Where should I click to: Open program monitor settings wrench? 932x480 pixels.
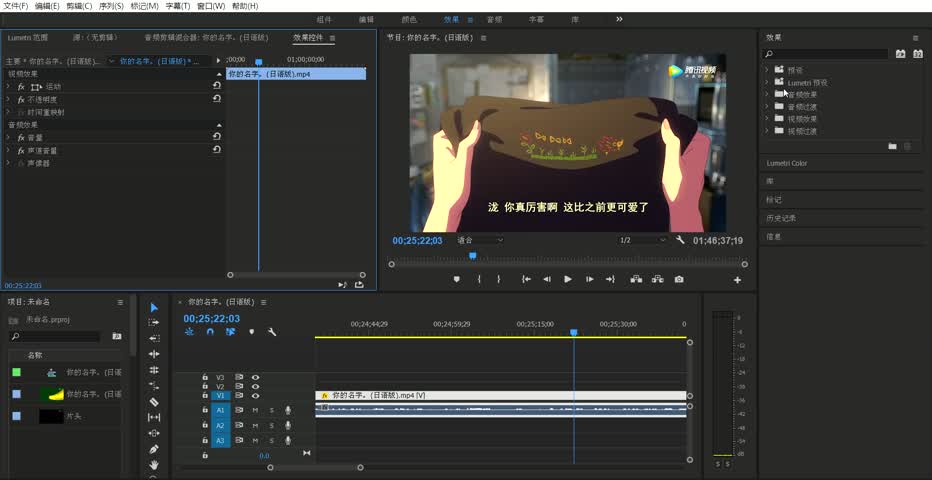click(x=681, y=240)
